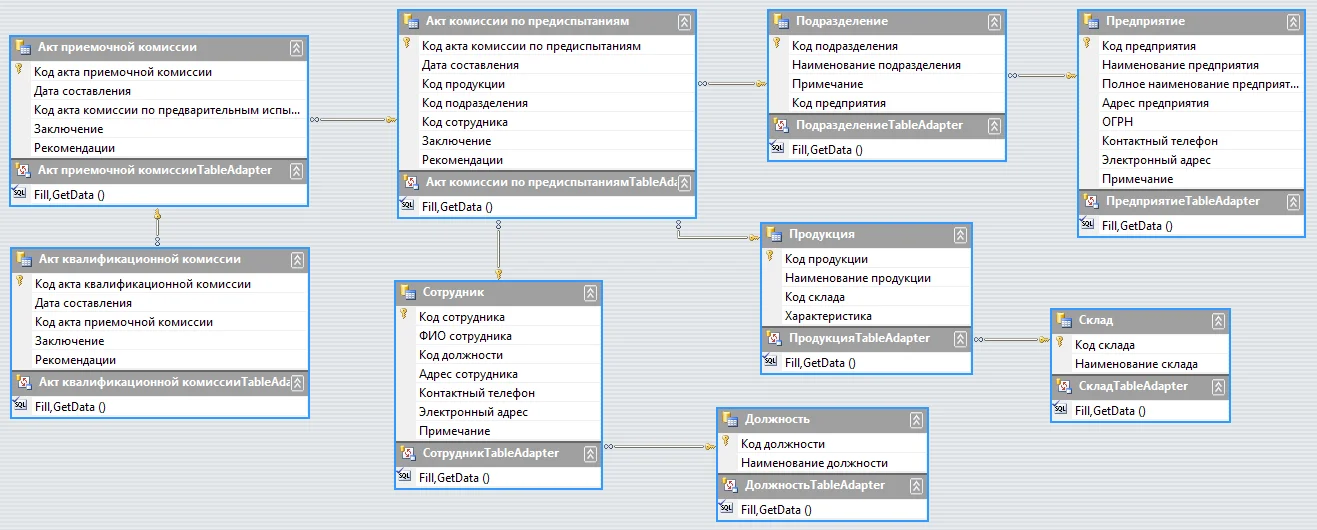The width and height of the screenshot is (1317, 530).
Task: Click the table icon of Предприятие
Action: pos(1089,21)
